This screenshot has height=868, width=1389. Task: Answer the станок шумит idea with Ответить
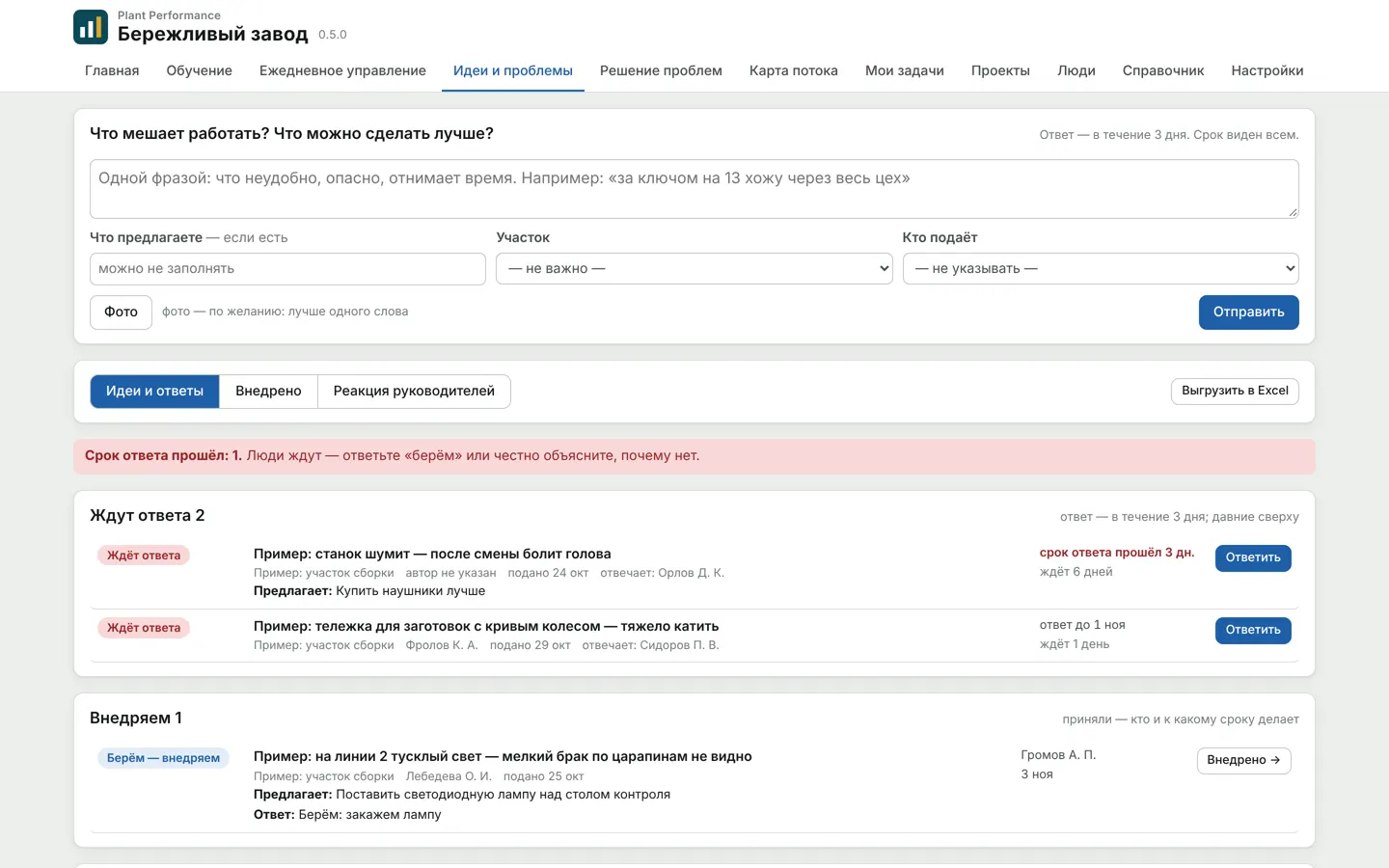(1253, 557)
